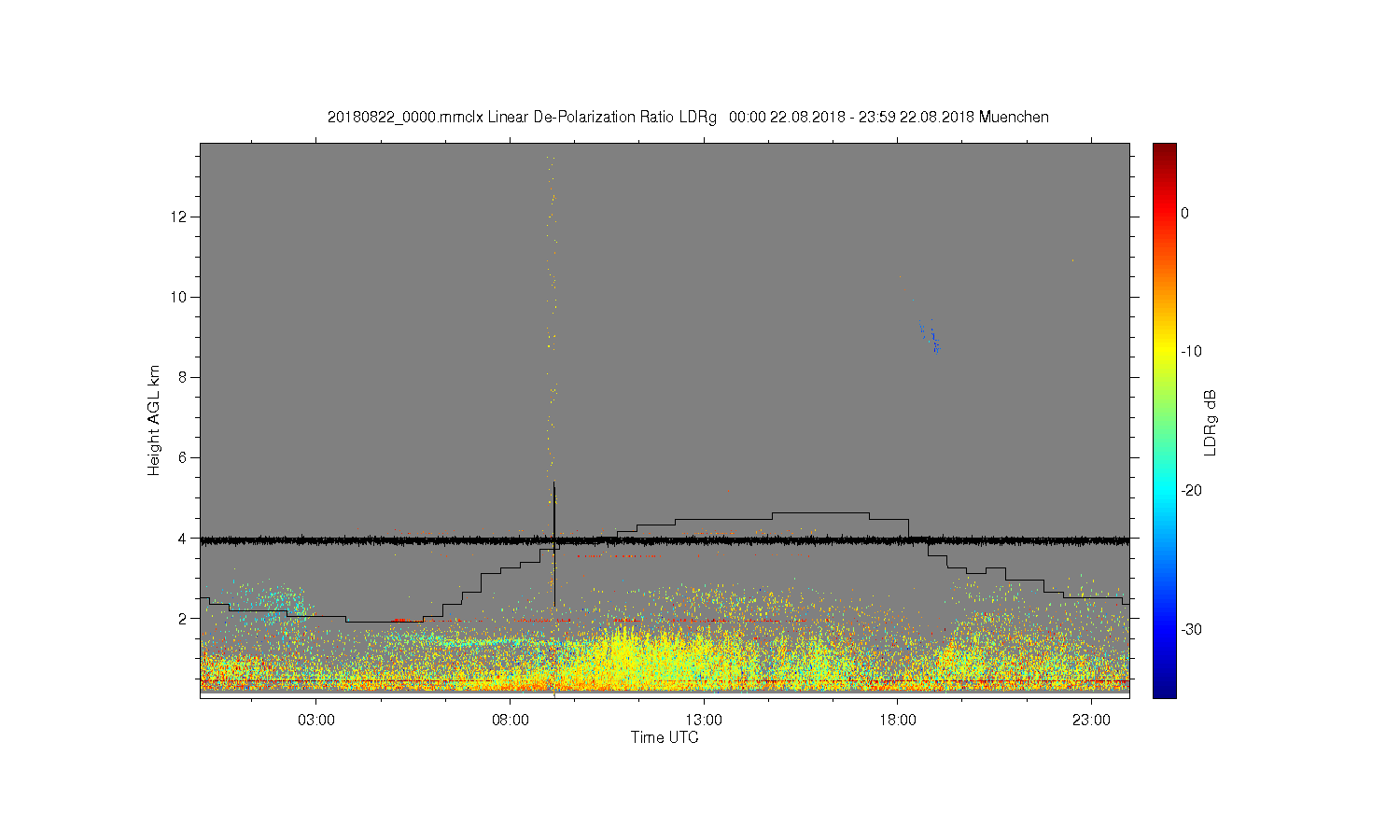1400x840 pixels.
Task: Click the height tick label 6
Action: 183,457
